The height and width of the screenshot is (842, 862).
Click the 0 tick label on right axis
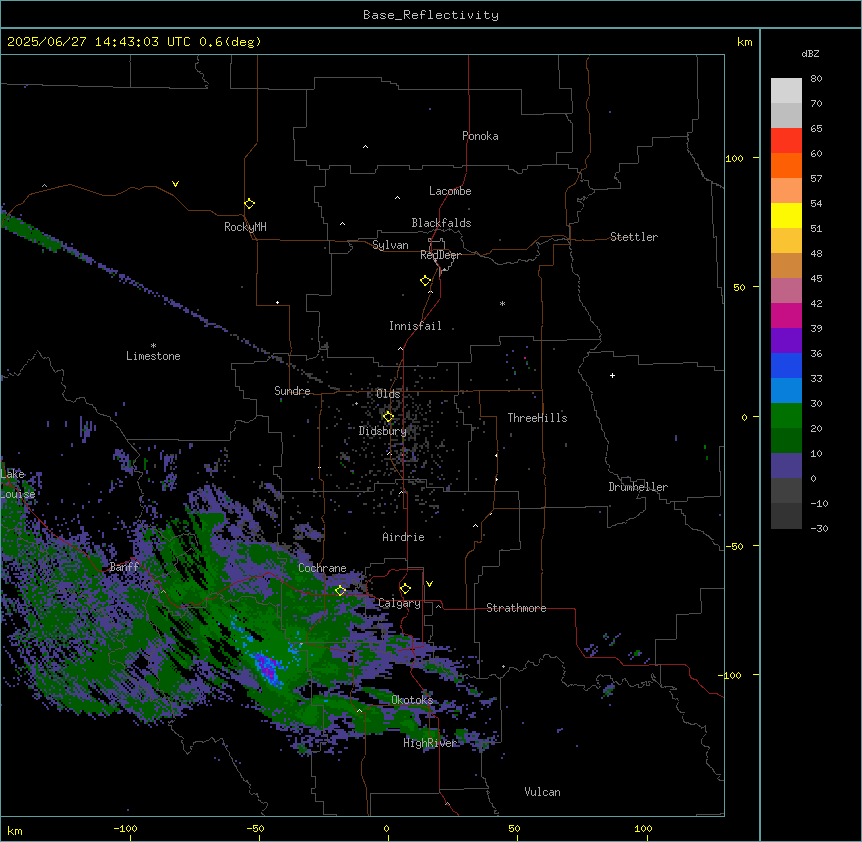(x=744, y=417)
